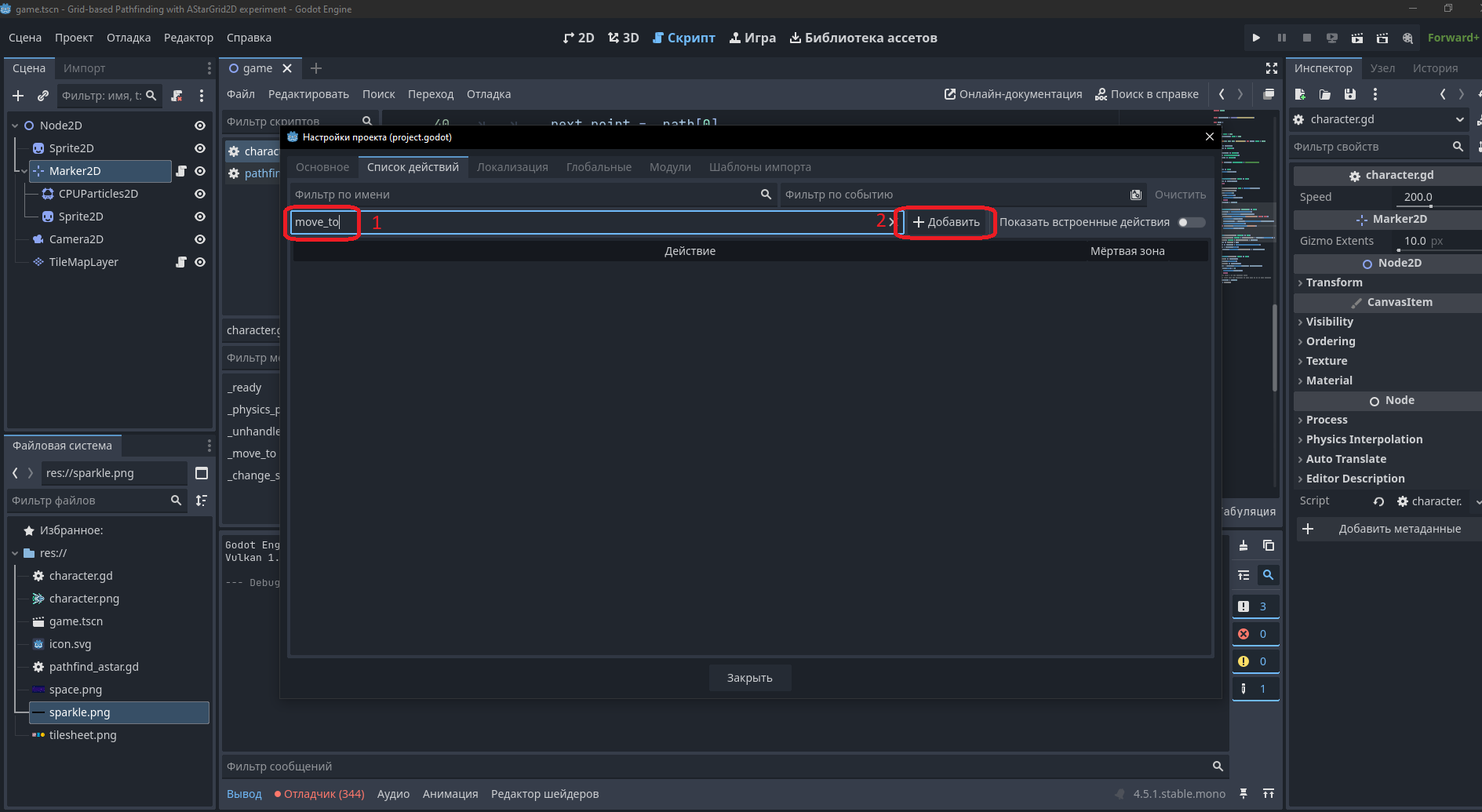
Task: Toggle split view in file system dock
Action: 202,473
